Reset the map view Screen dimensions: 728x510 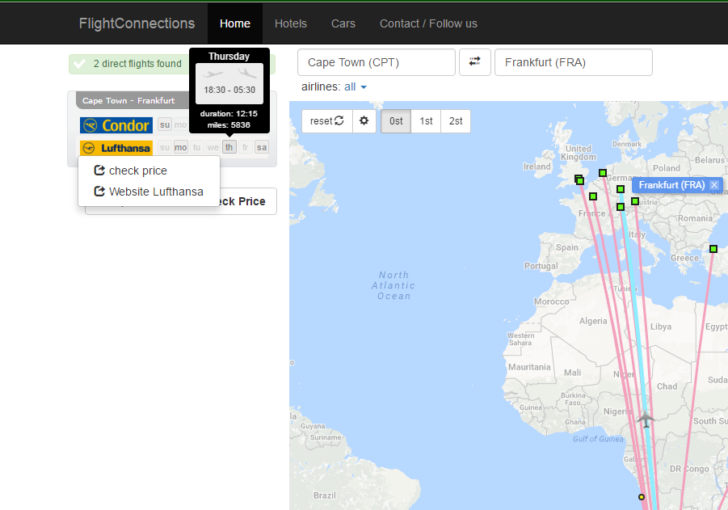[327, 121]
